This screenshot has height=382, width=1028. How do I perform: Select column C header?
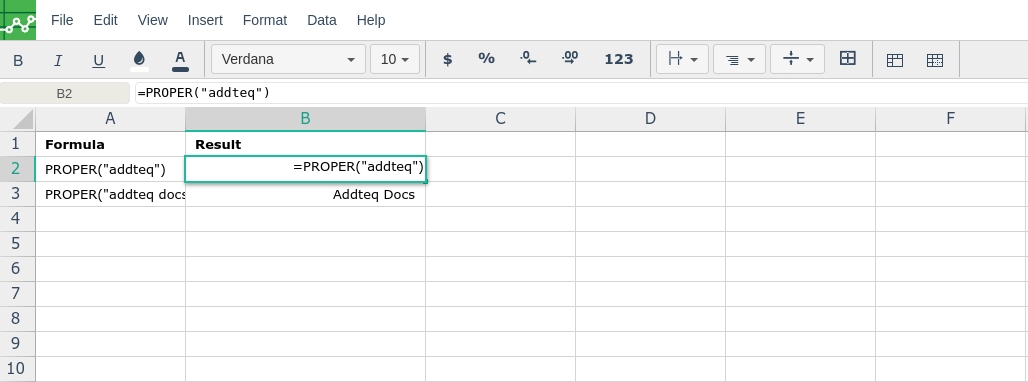pos(500,119)
